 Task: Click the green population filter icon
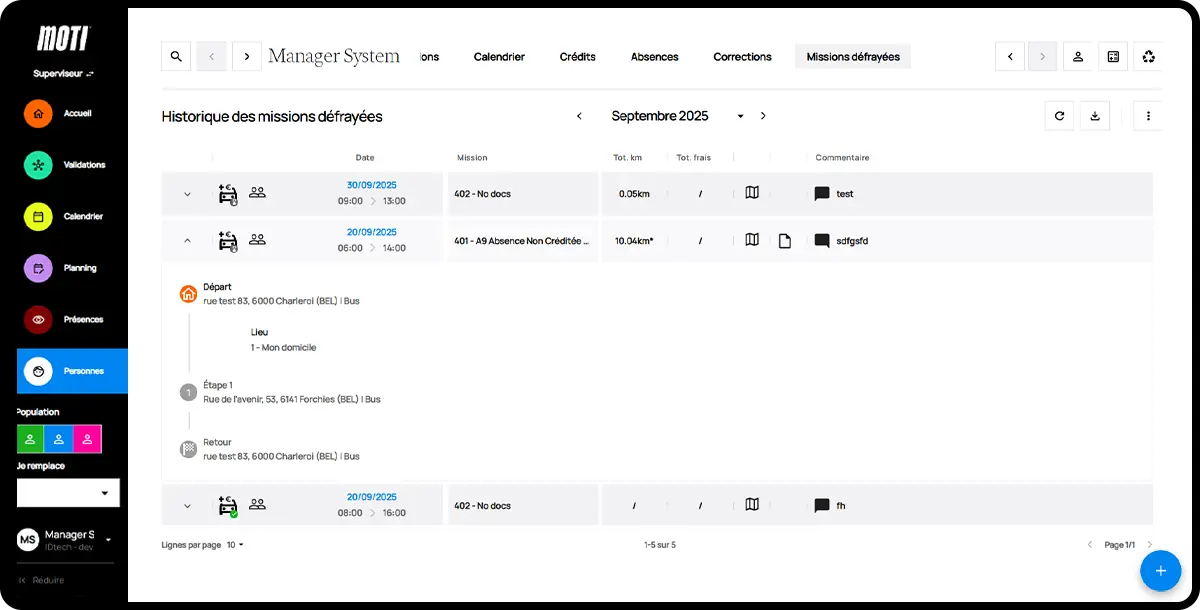pos(29,438)
